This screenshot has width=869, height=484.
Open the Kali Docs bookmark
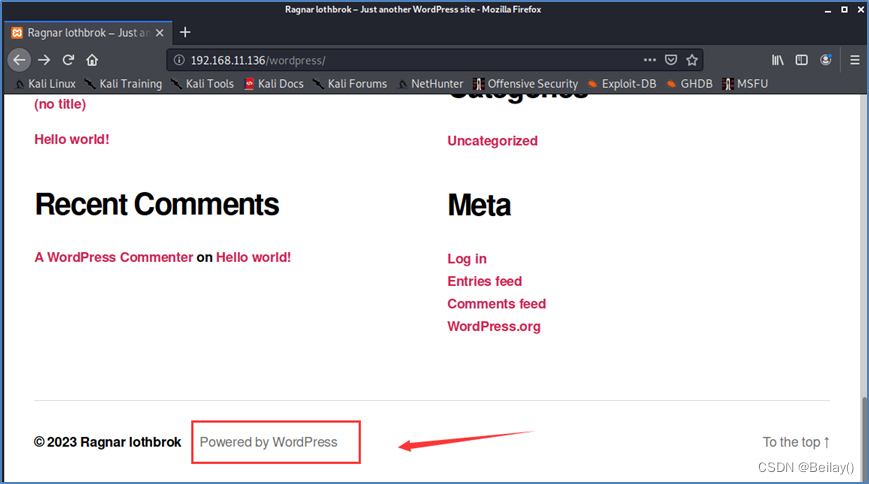coord(274,84)
